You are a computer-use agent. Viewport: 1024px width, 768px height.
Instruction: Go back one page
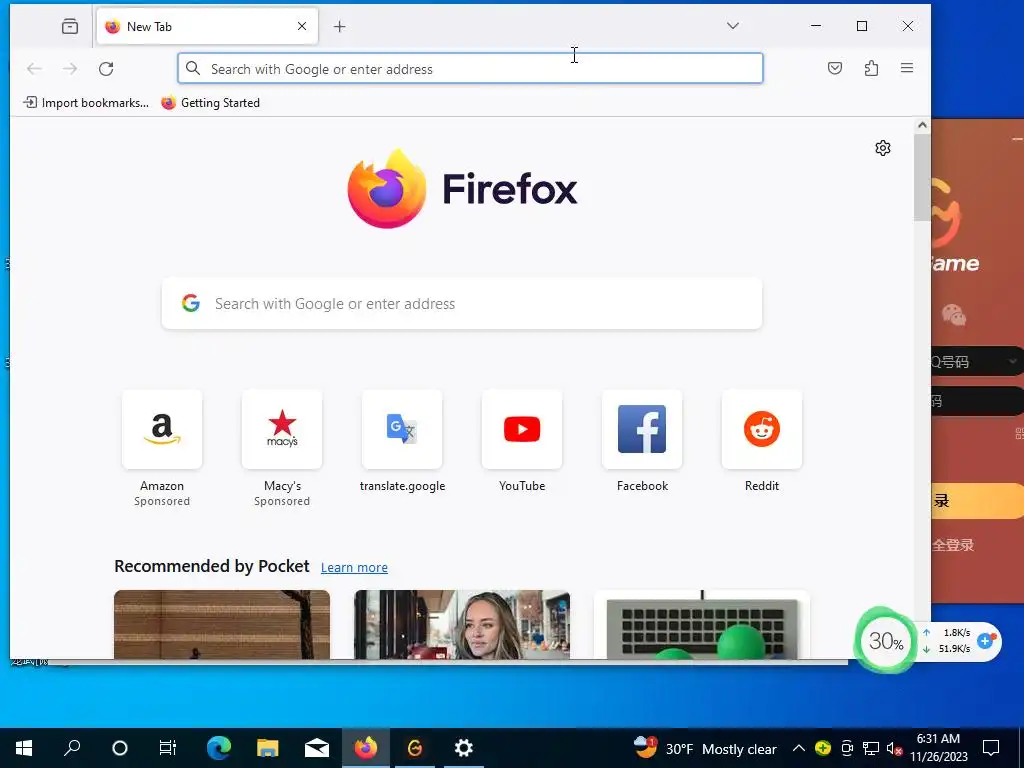34,69
